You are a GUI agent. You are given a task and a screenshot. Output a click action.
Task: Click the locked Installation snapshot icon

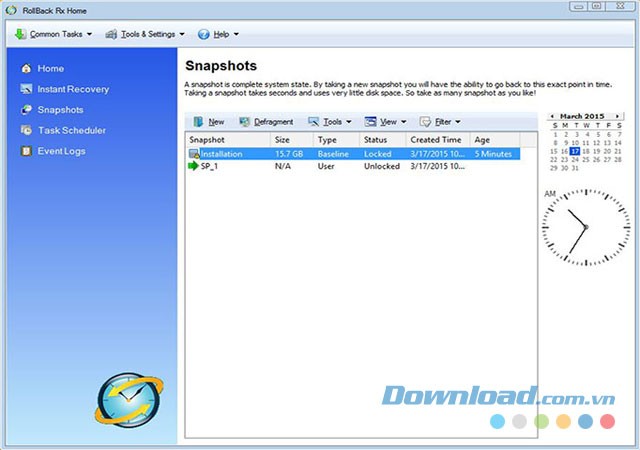pos(194,154)
